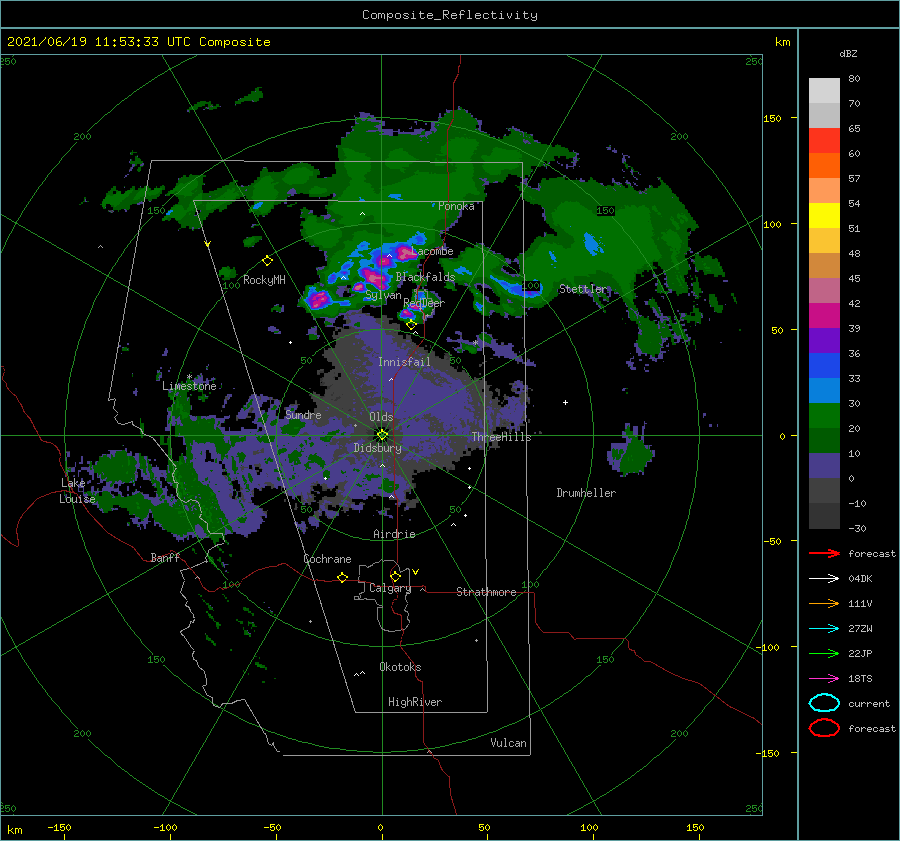This screenshot has width=900, height=841.
Task: Select the red swatch in dBZ scale
Action: (824, 141)
